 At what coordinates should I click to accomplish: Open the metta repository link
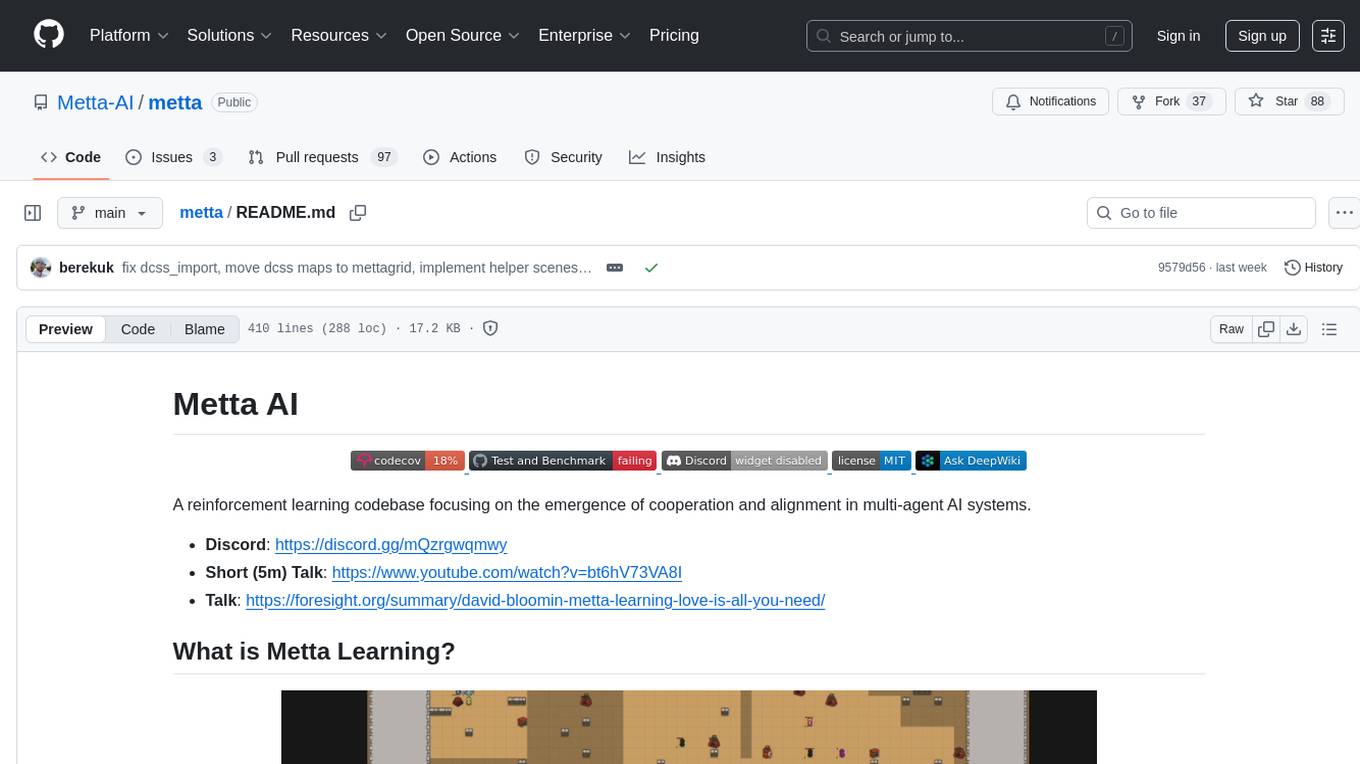click(x=175, y=102)
